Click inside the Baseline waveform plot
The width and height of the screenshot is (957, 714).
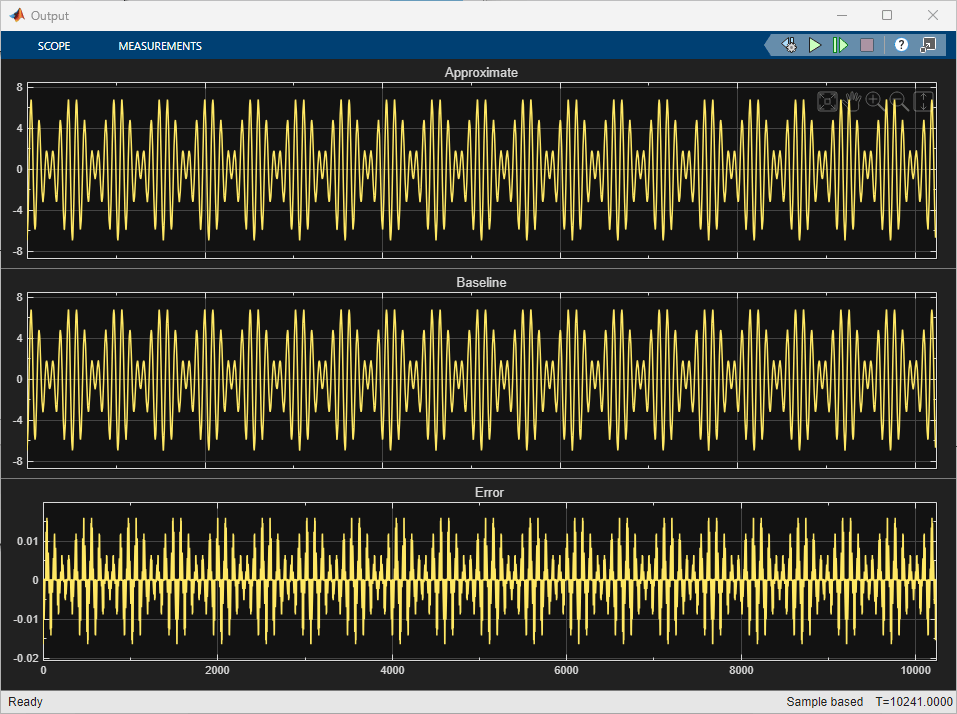click(x=482, y=380)
